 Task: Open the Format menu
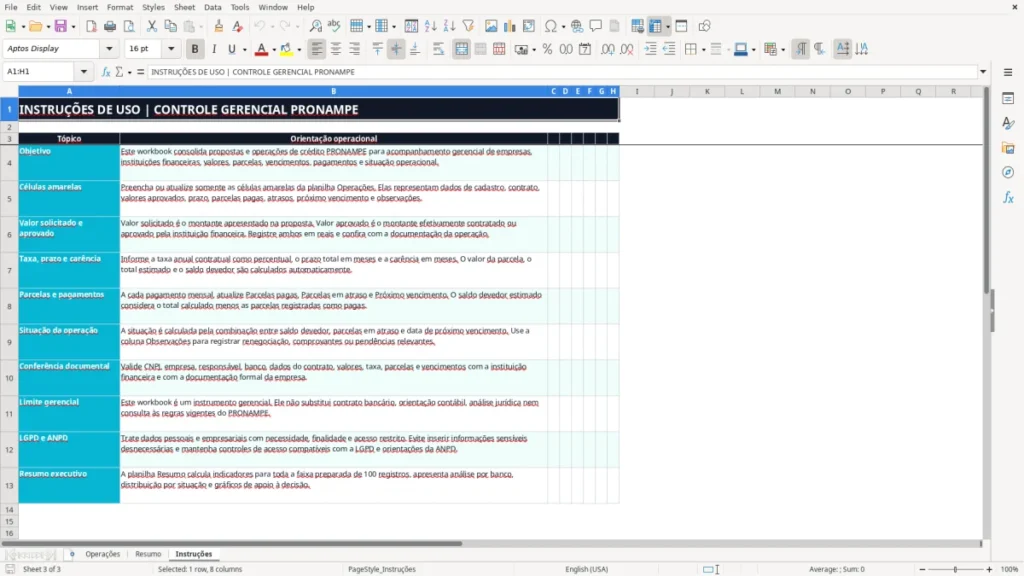click(x=120, y=7)
